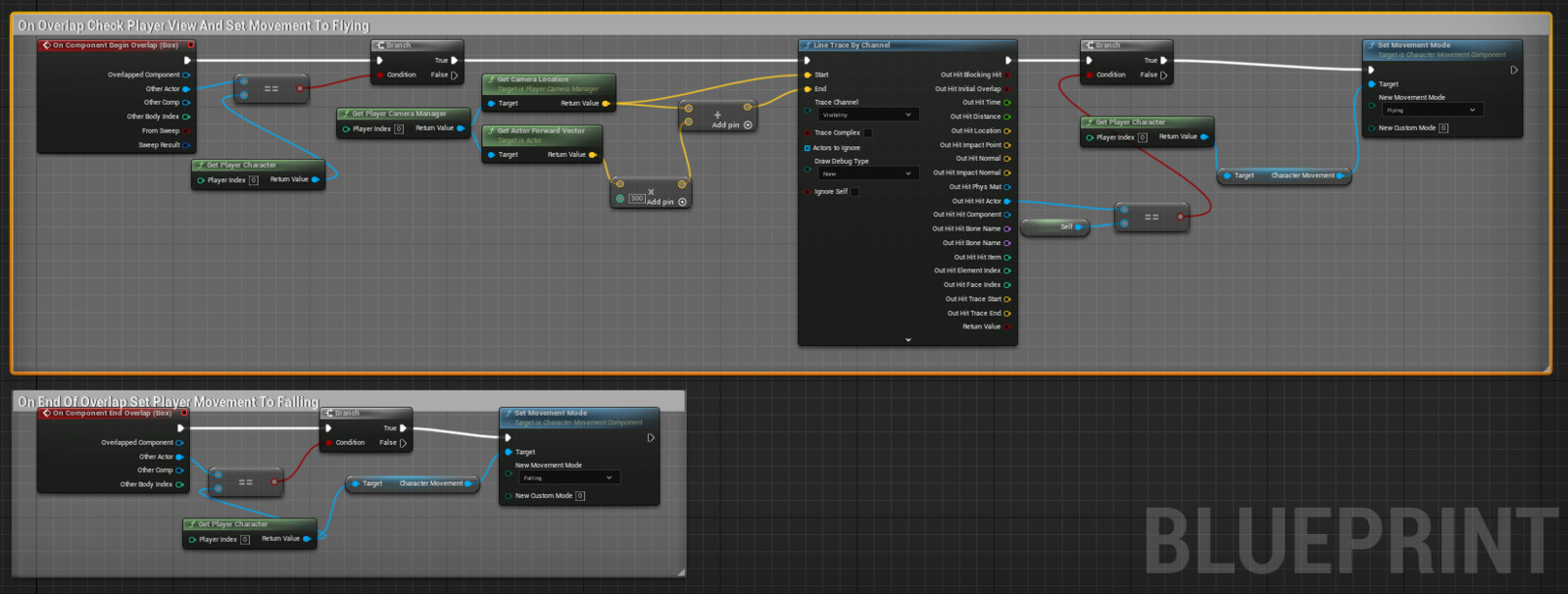Click the Out Hit Trace Start pin
This screenshot has height=594, width=1568.
point(1007,299)
